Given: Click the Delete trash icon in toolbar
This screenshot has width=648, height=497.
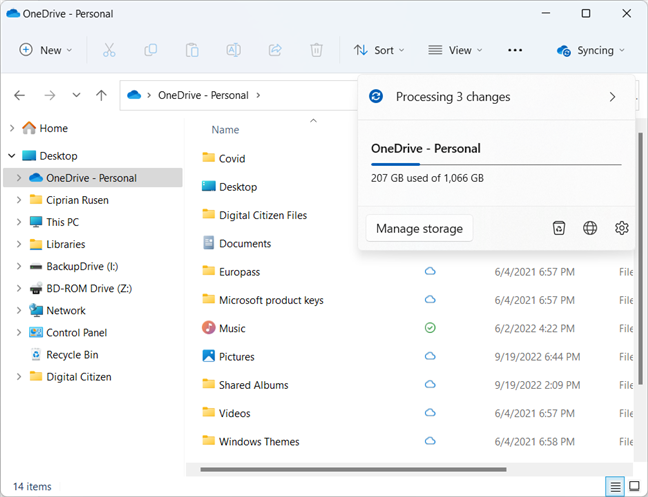Looking at the screenshot, I should (316, 50).
